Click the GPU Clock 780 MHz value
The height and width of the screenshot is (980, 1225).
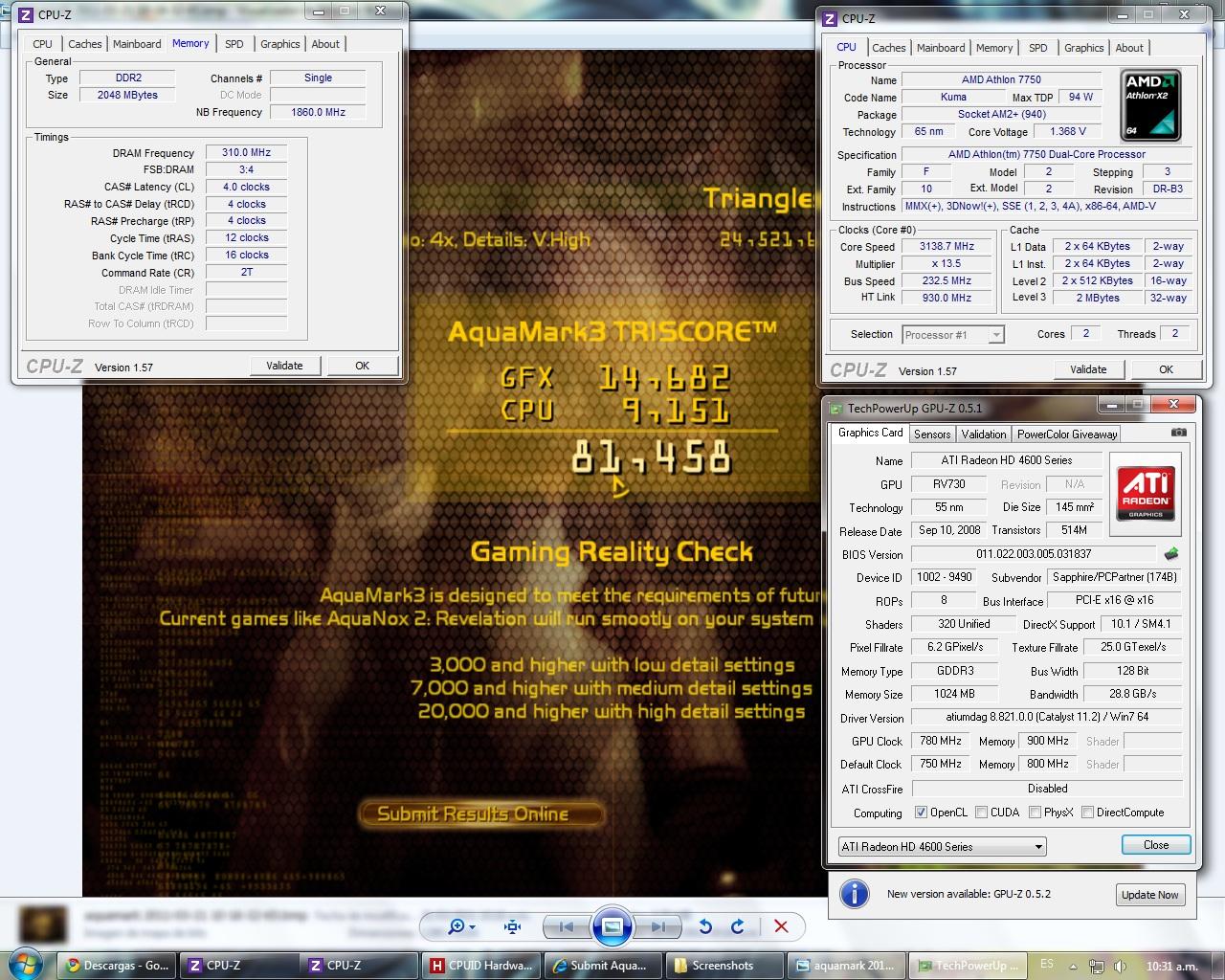click(x=941, y=741)
